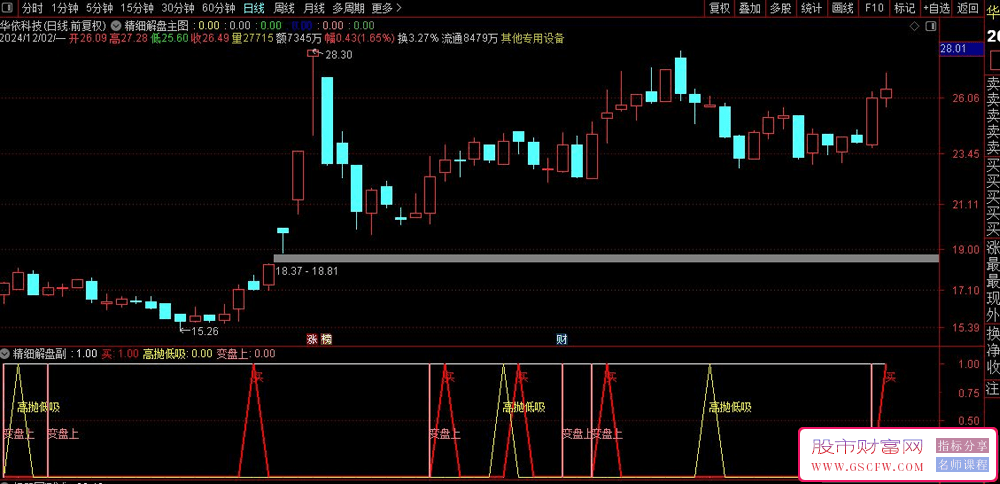Click the 1.00 sub-chart axis label
This screenshot has height=484, width=1000.
click(x=969, y=365)
